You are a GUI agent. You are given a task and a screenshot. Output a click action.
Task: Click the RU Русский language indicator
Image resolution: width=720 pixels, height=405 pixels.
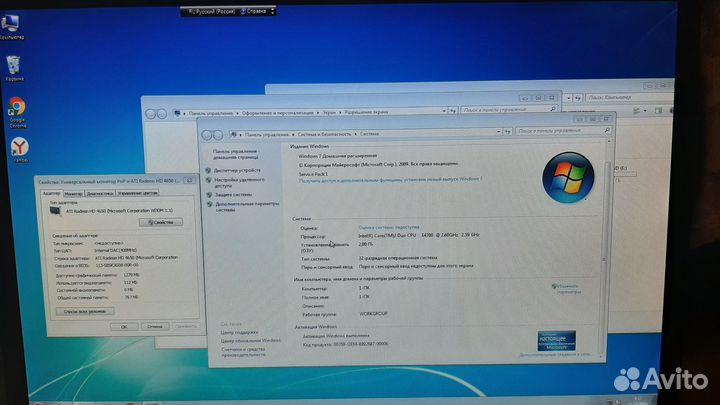click(212, 11)
